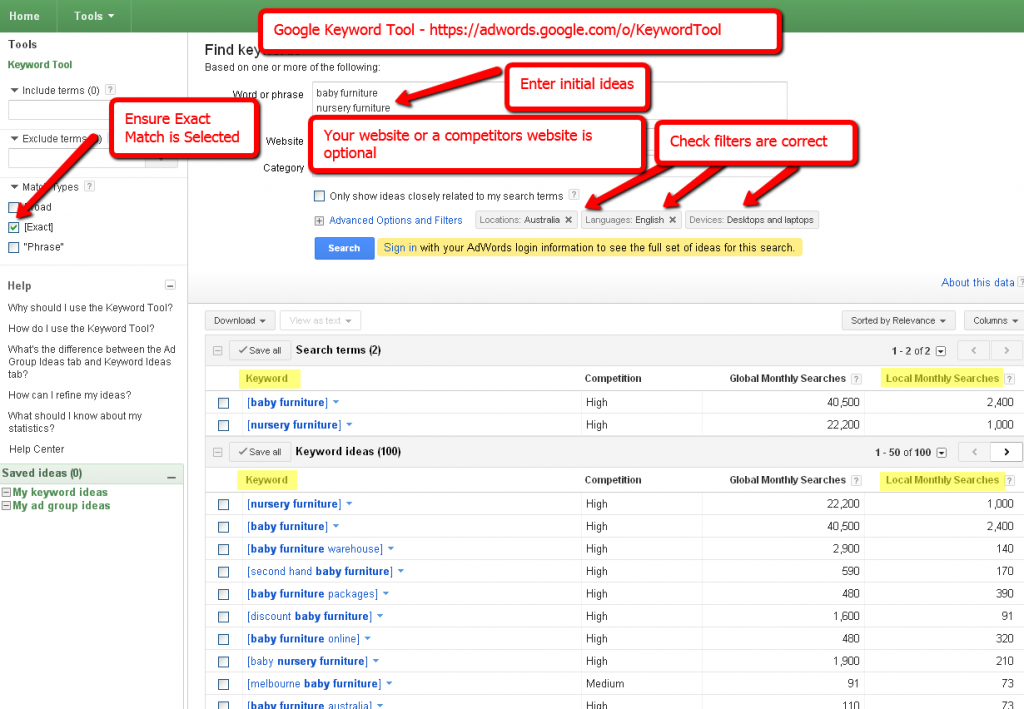Open the Download dropdown
Viewport: 1024px width, 709px height.
tap(240, 321)
